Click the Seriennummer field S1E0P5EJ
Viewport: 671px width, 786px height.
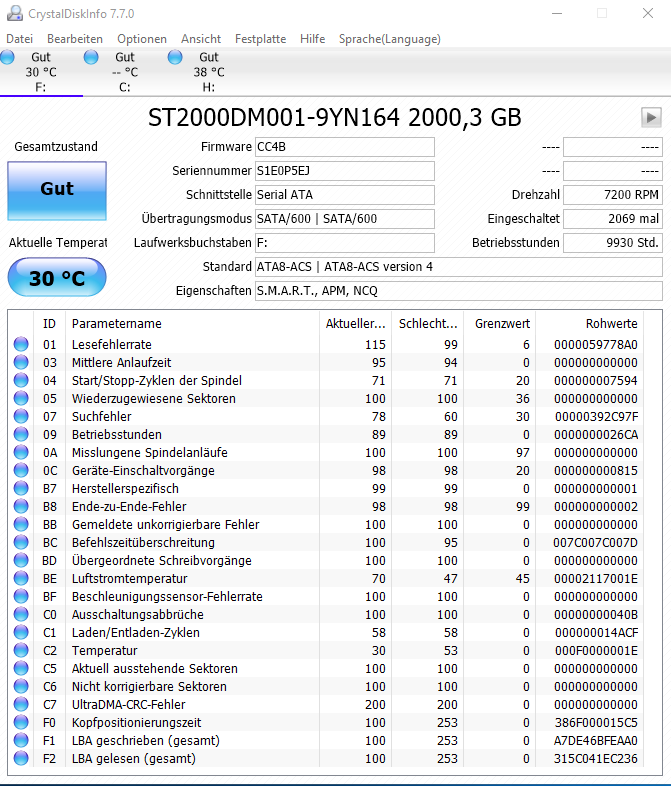pyautogui.click(x=345, y=171)
